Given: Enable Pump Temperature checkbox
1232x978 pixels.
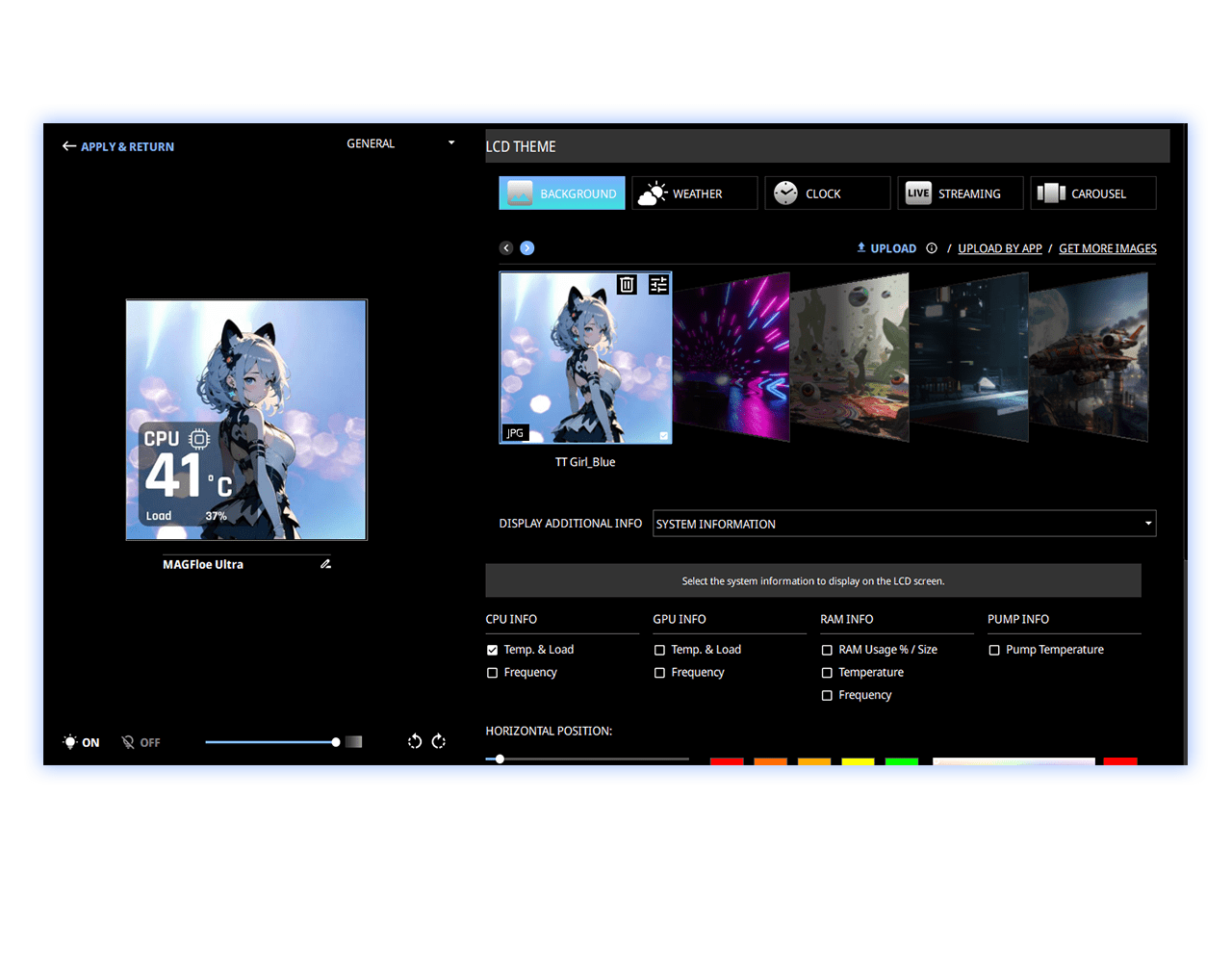Looking at the screenshot, I should 994,650.
